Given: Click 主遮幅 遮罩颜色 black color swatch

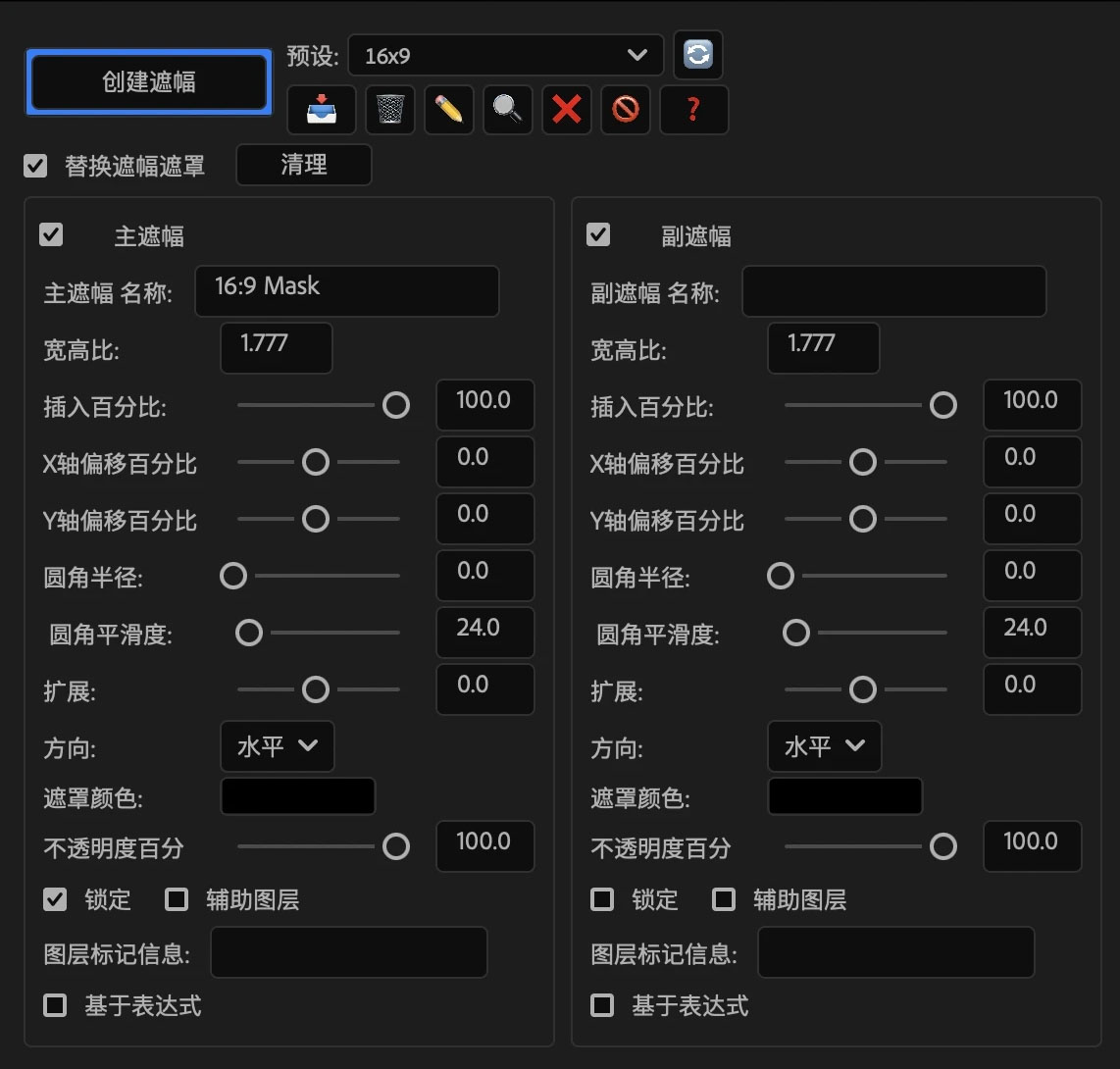Looking at the screenshot, I should (x=298, y=796).
